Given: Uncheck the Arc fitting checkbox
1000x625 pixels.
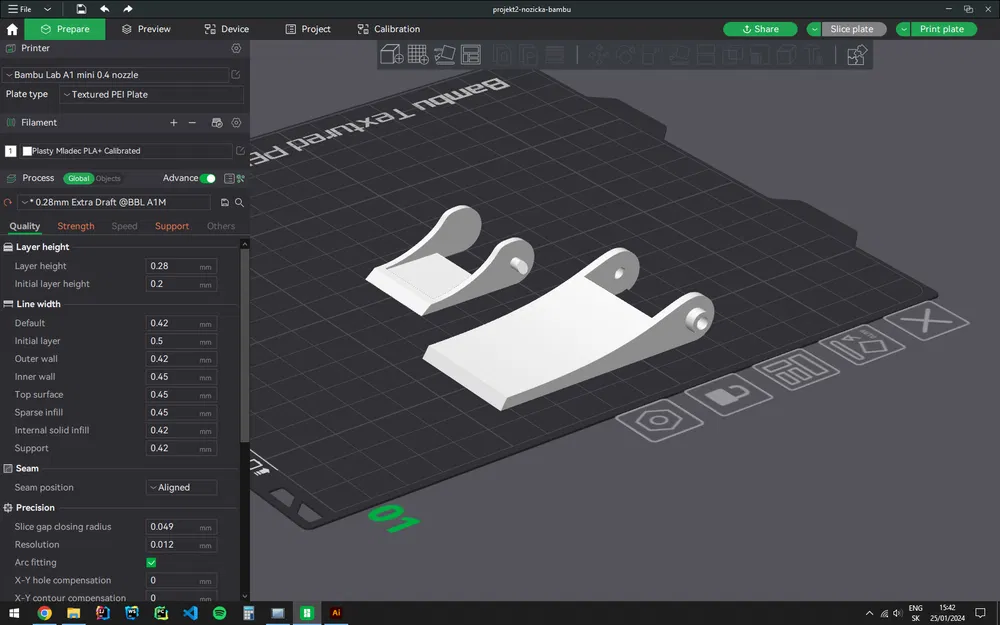Looking at the screenshot, I should click(x=152, y=563).
